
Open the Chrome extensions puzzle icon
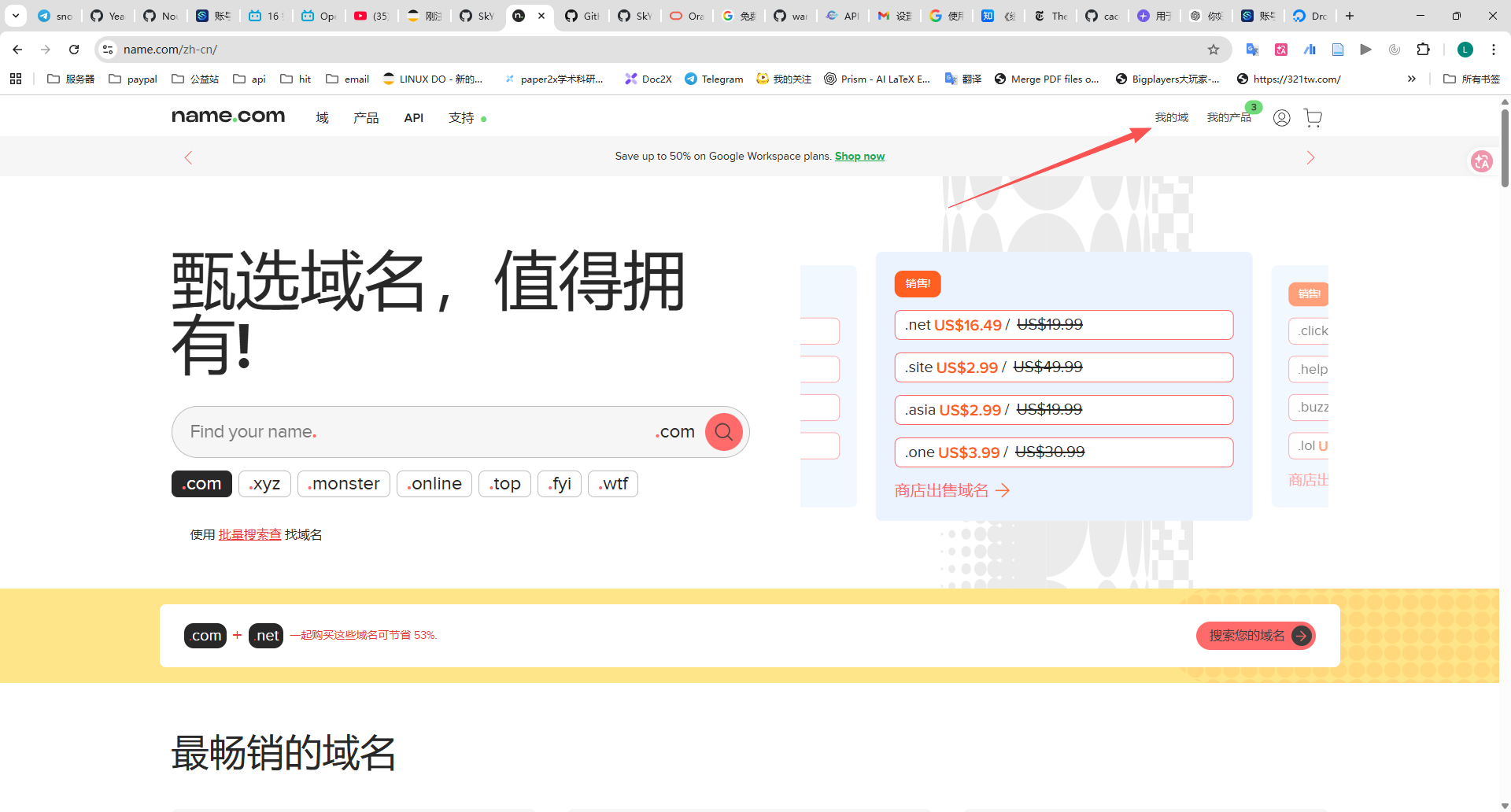1423,50
